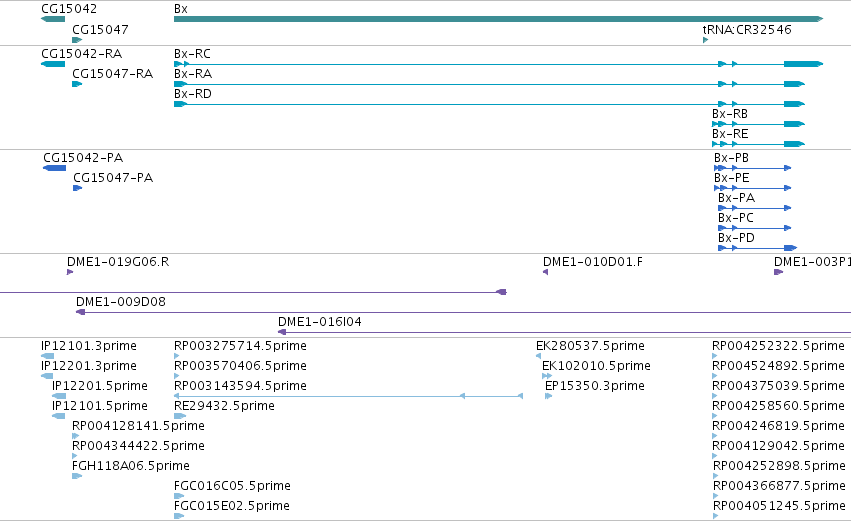
Task: Click the Bx-PB label
Action: 732,158
